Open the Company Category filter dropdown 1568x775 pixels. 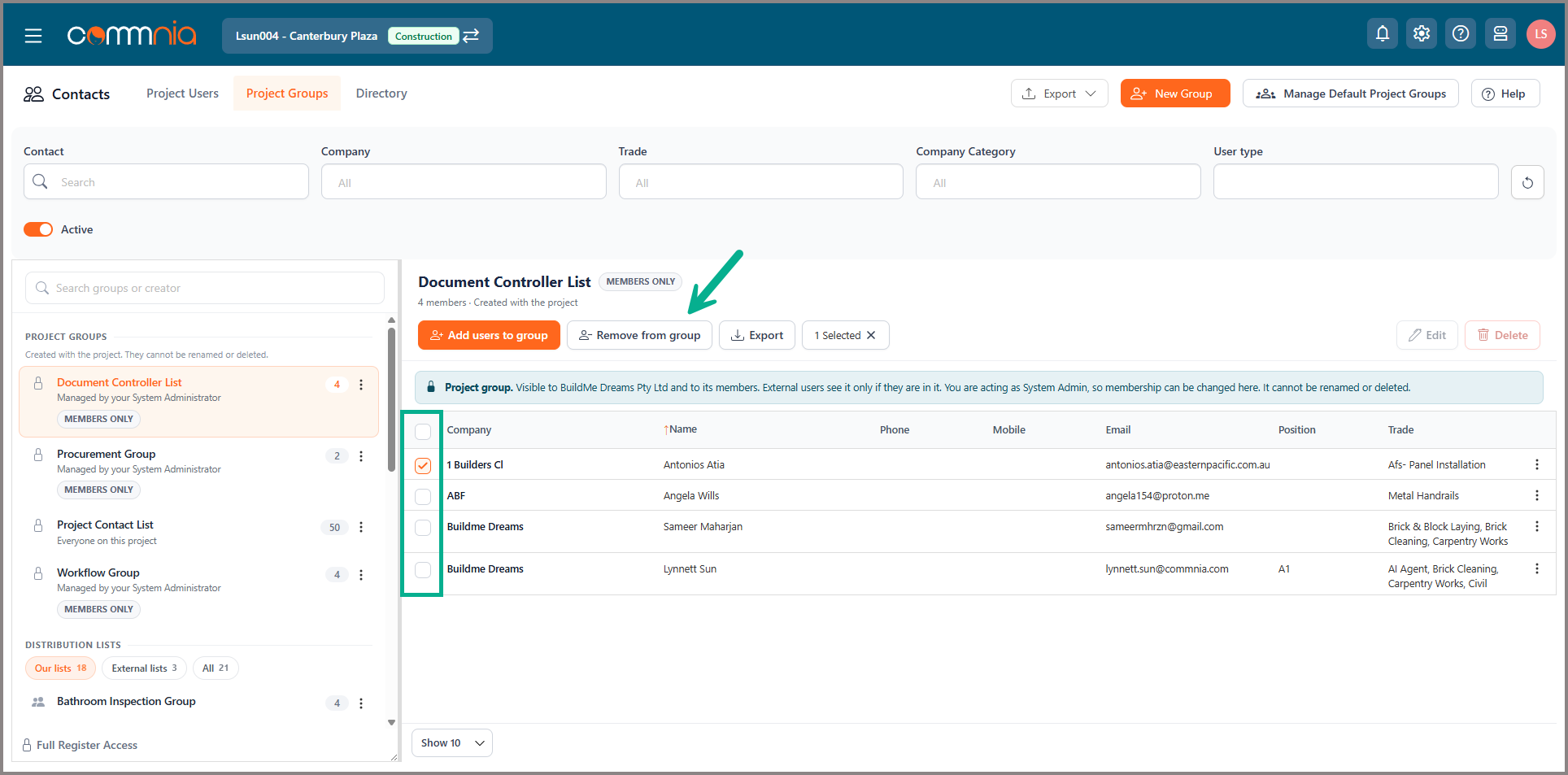pos(1058,182)
